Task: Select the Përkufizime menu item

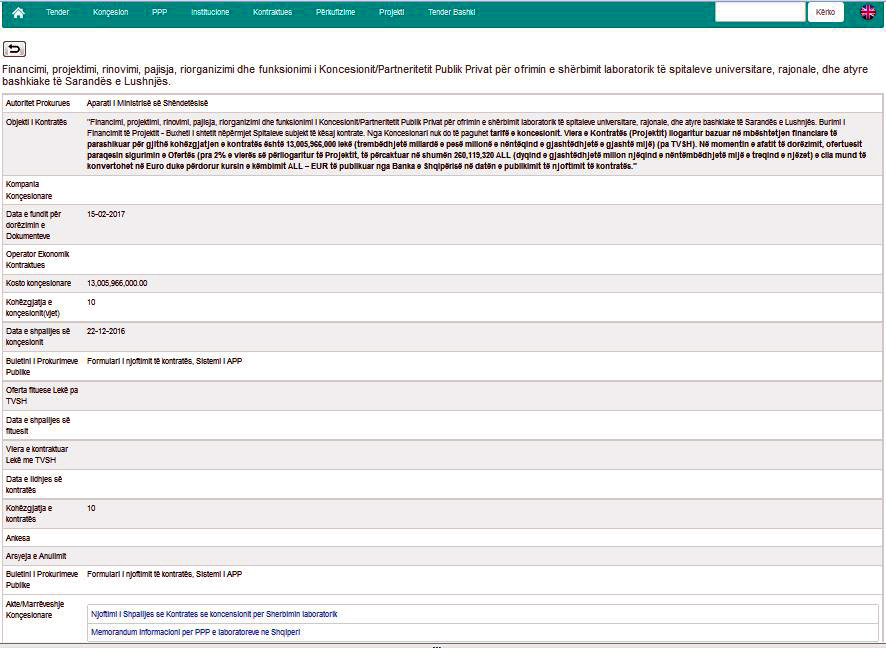Action: coord(335,13)
